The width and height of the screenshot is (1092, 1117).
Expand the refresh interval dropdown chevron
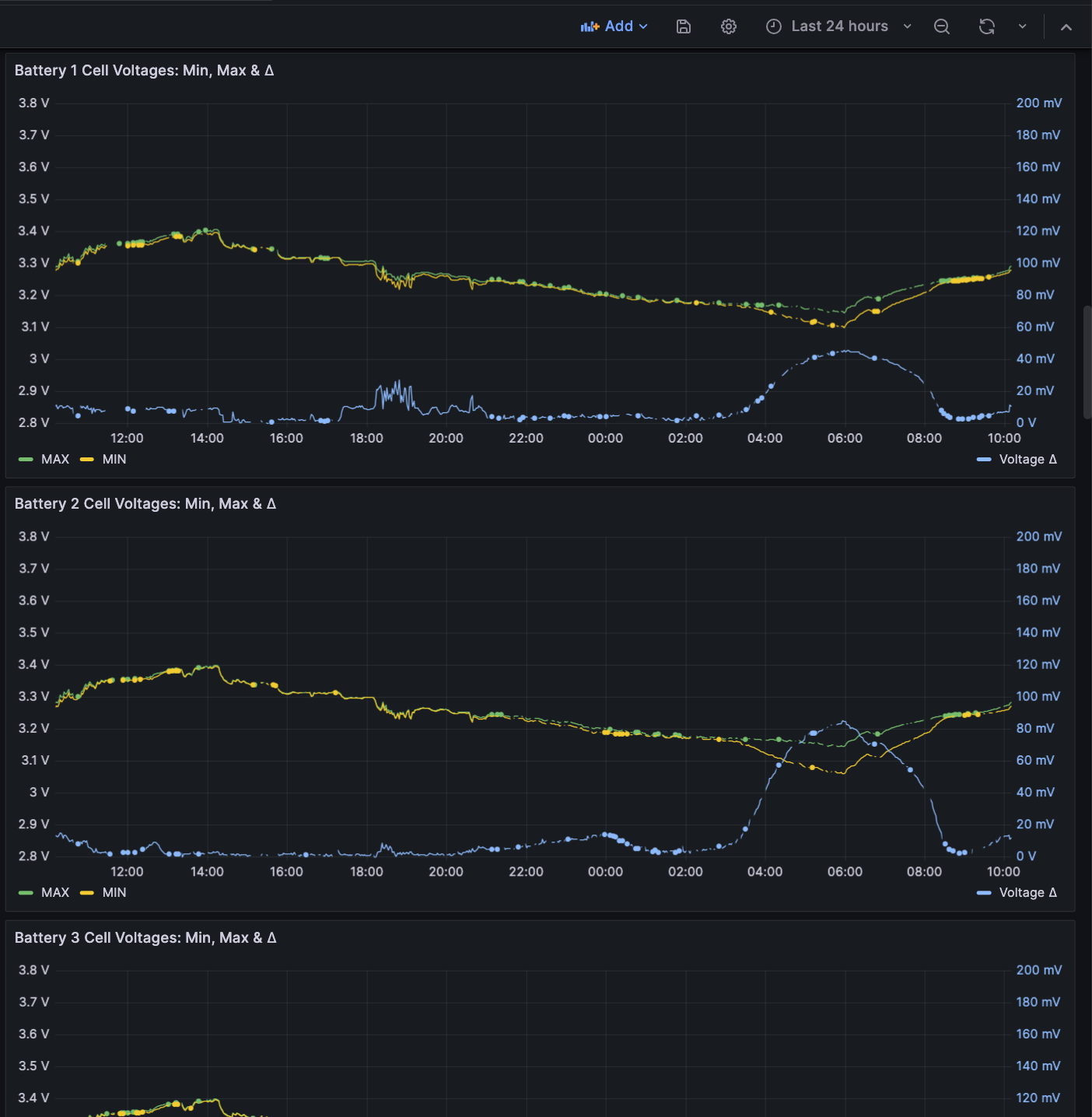[1023, 26]
